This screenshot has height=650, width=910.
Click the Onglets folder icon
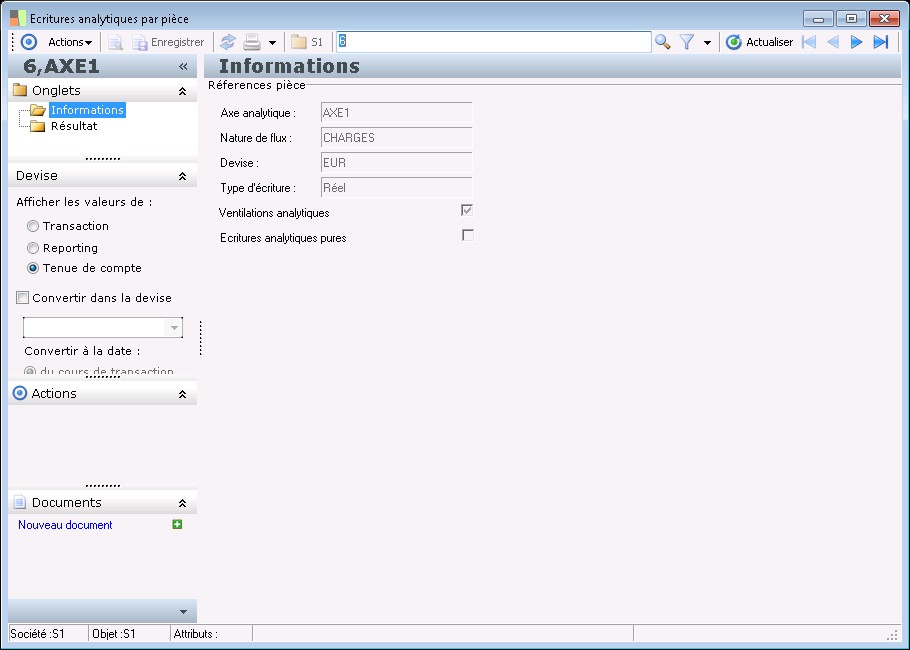(20, 90)
